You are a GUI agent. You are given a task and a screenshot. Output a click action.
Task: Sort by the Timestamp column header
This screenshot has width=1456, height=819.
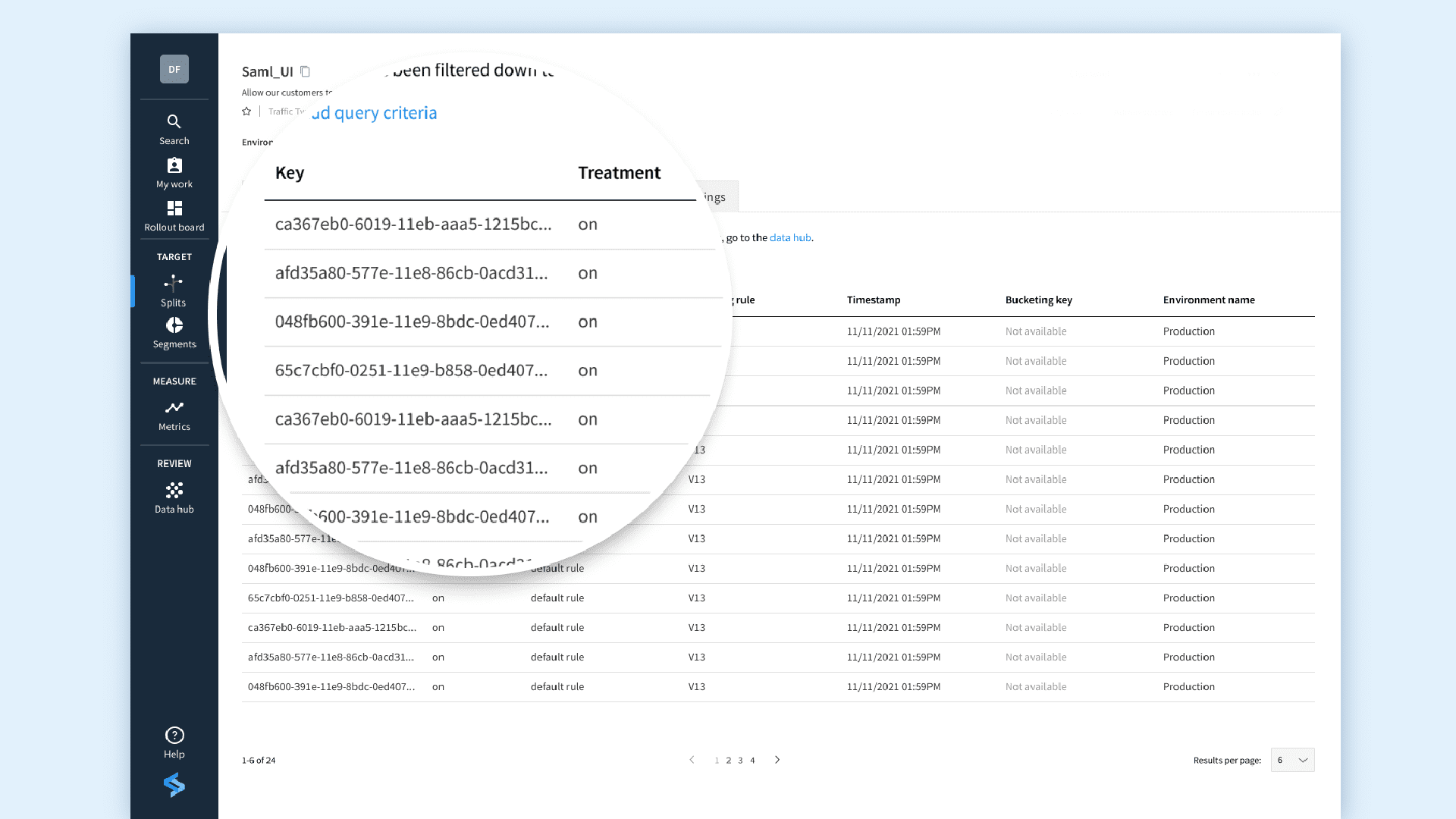[874, 300]
